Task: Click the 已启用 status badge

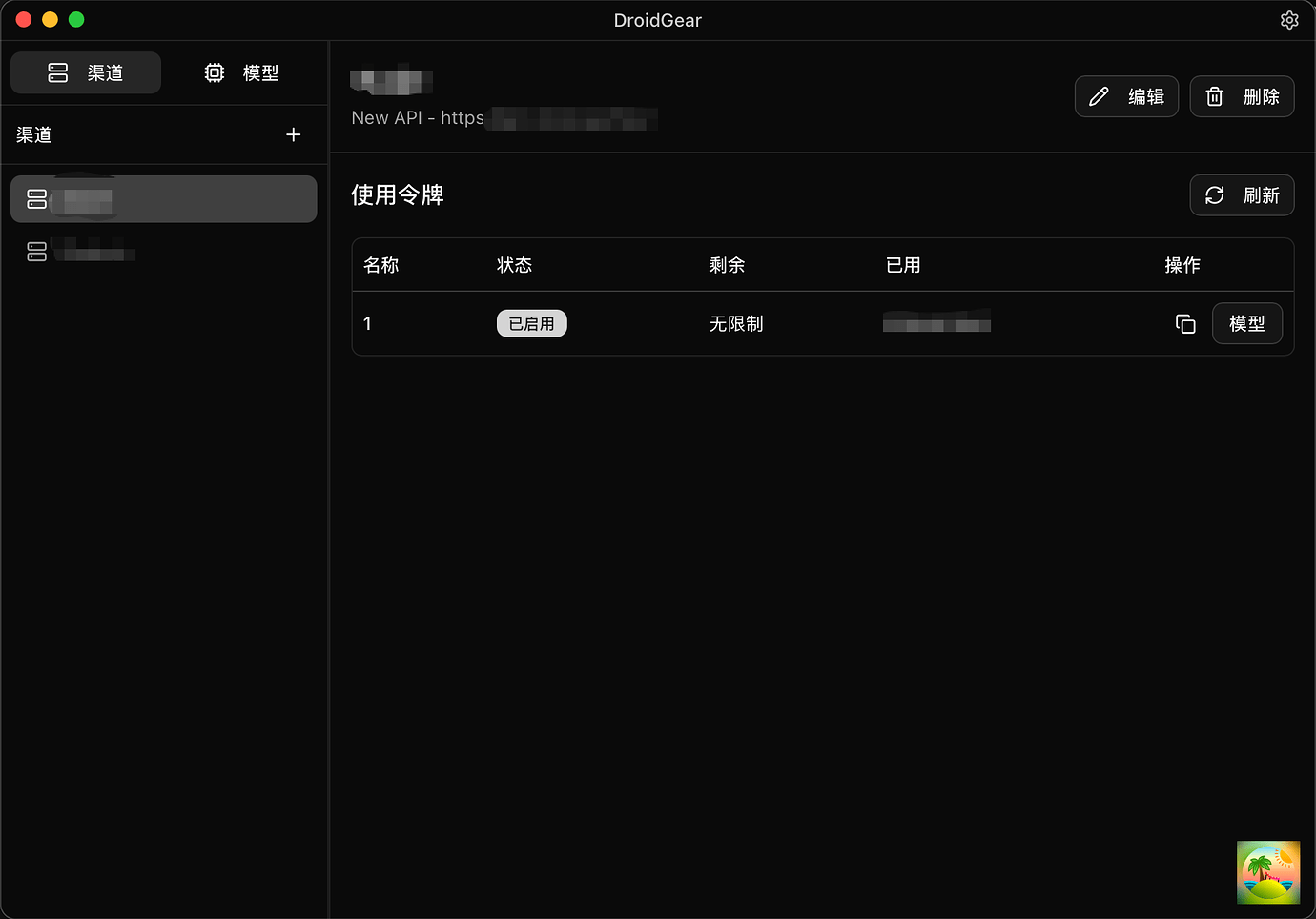Action: [x=532, y=323]
